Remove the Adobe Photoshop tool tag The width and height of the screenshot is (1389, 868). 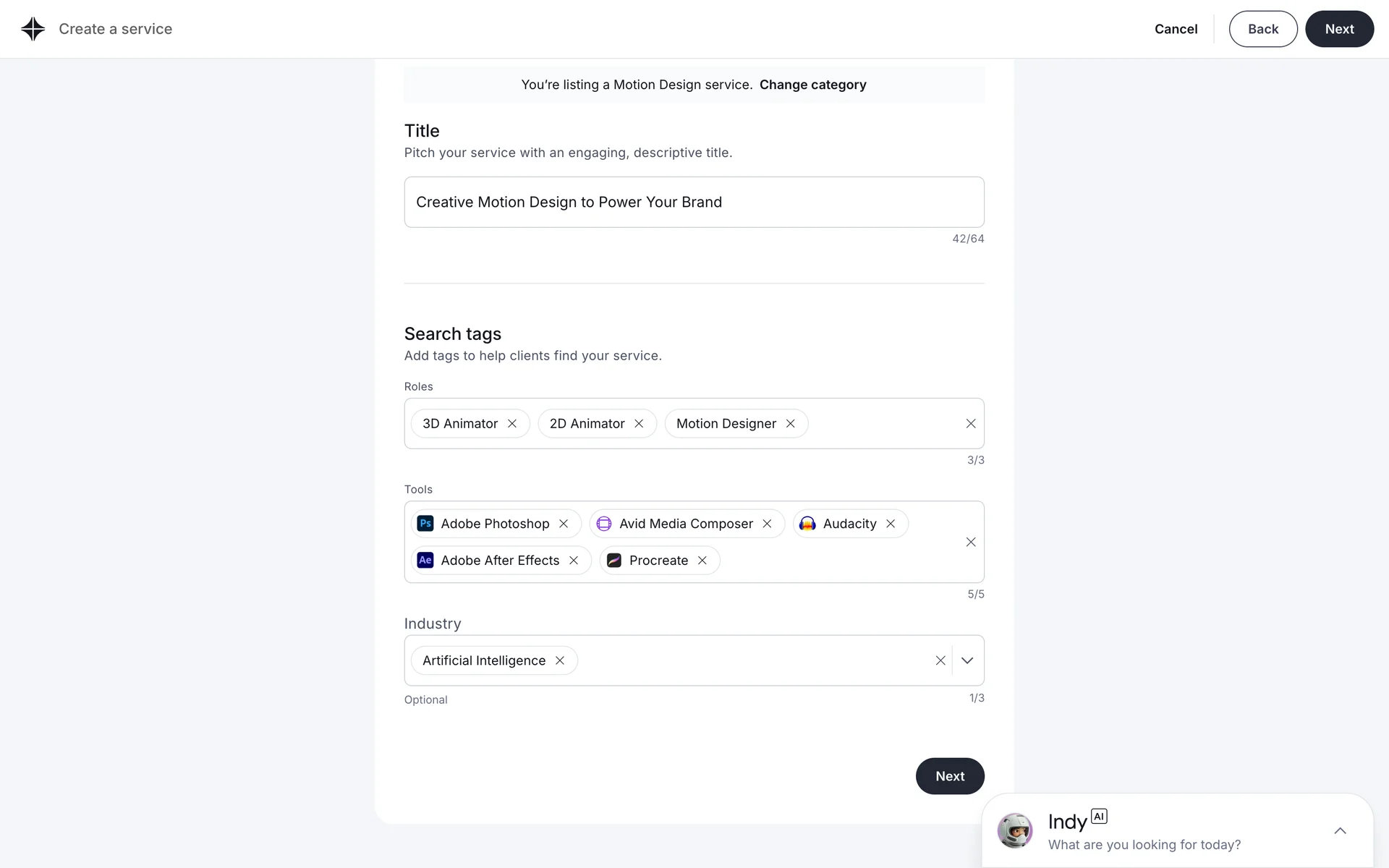pos(564,524)
